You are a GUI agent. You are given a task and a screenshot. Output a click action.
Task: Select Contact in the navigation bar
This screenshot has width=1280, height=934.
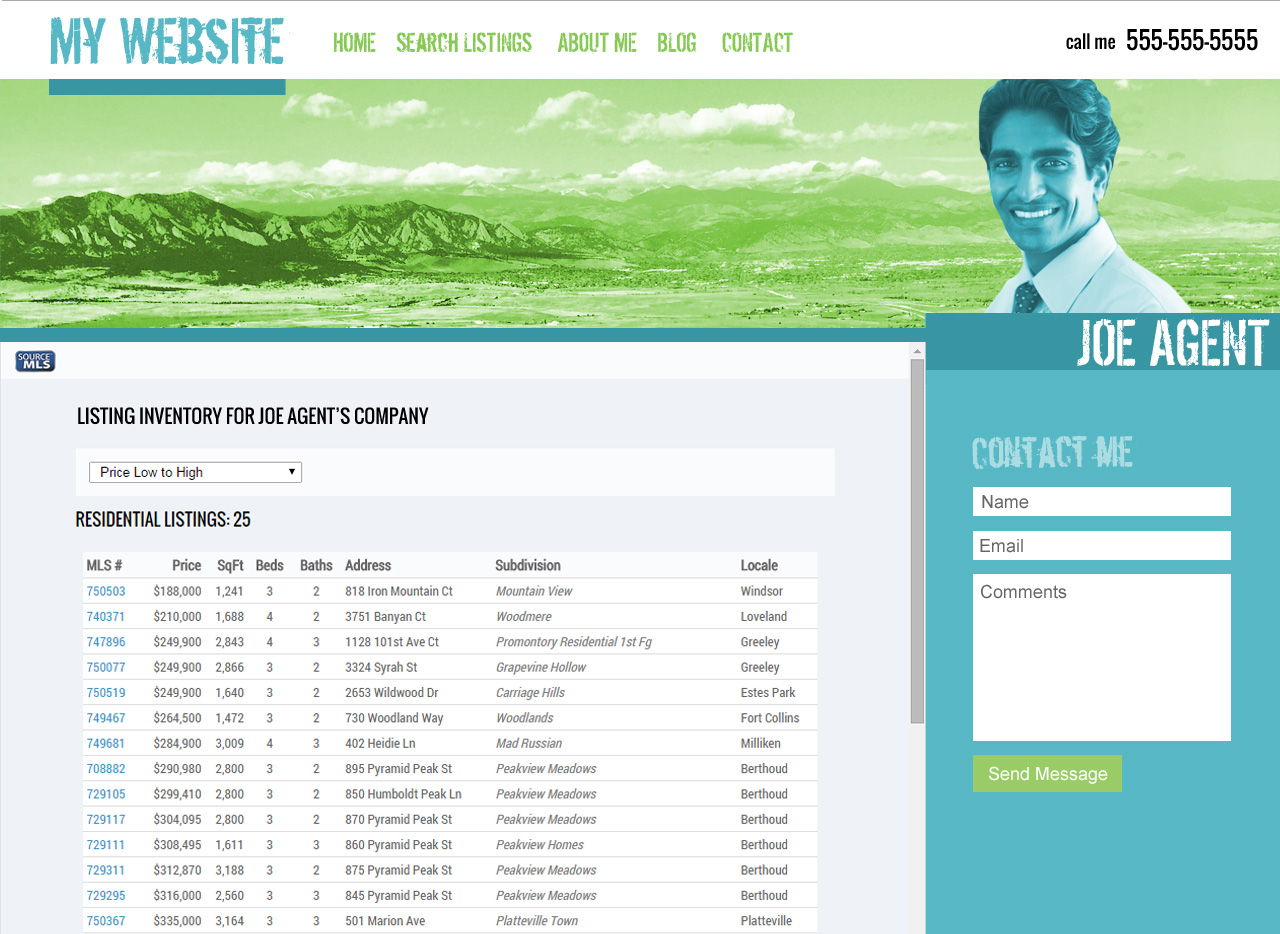757,43
